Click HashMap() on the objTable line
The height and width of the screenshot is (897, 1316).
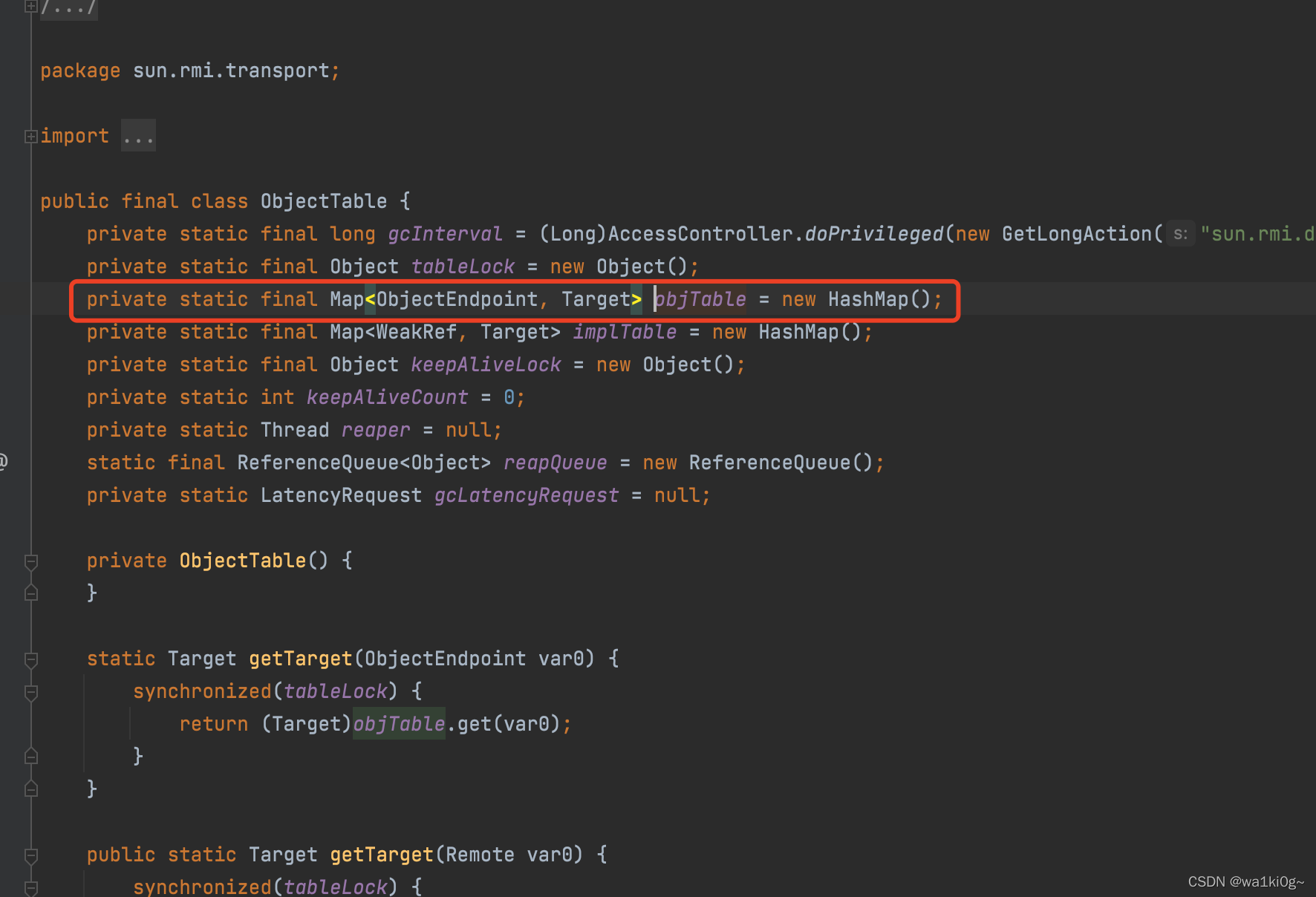click(x=879, y=299)
